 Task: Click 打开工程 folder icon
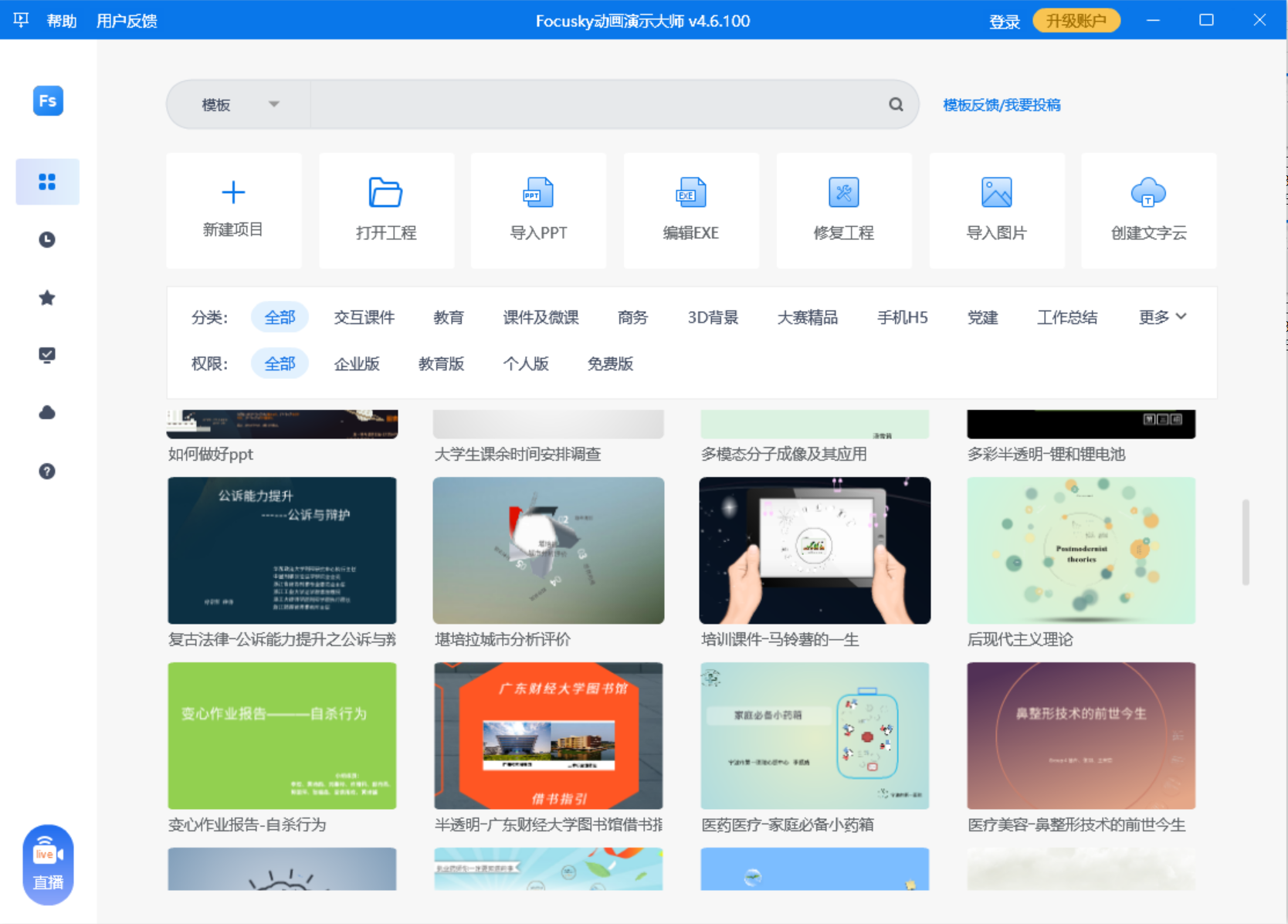pos(385,192)
